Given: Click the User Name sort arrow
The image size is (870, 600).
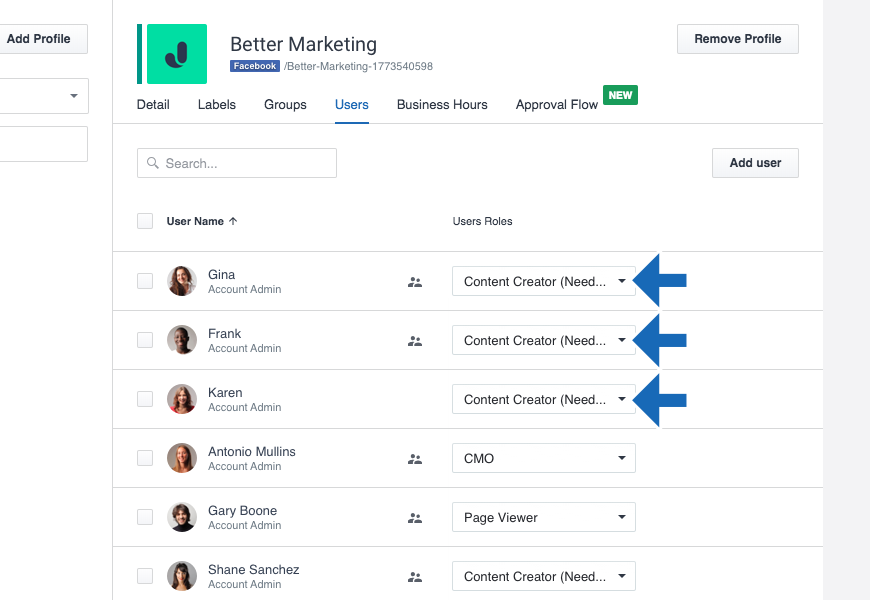Looking at the screenshot, I should pos(233,221).
